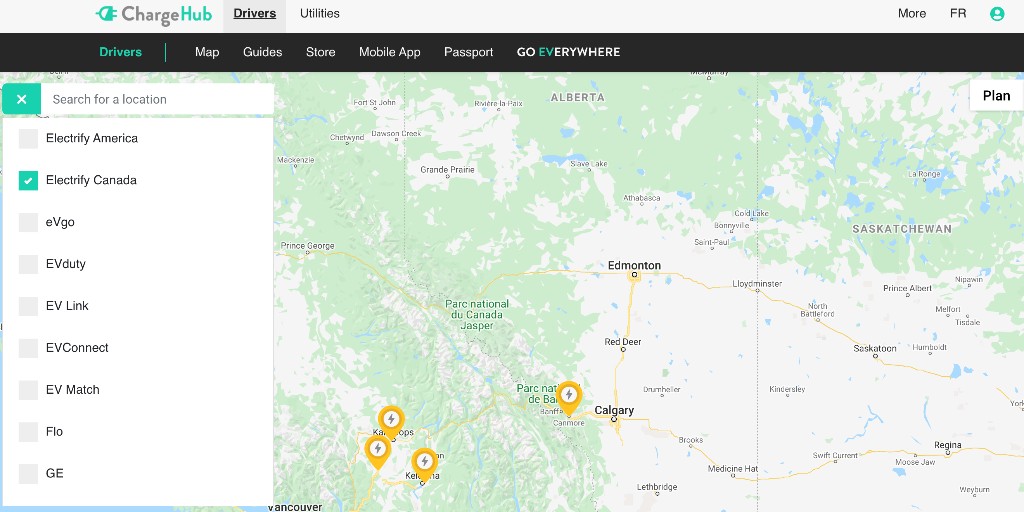This screenshot has height=512, width=1024.
Task: Click the ALBERTA province label
Action: click(577, 97)
